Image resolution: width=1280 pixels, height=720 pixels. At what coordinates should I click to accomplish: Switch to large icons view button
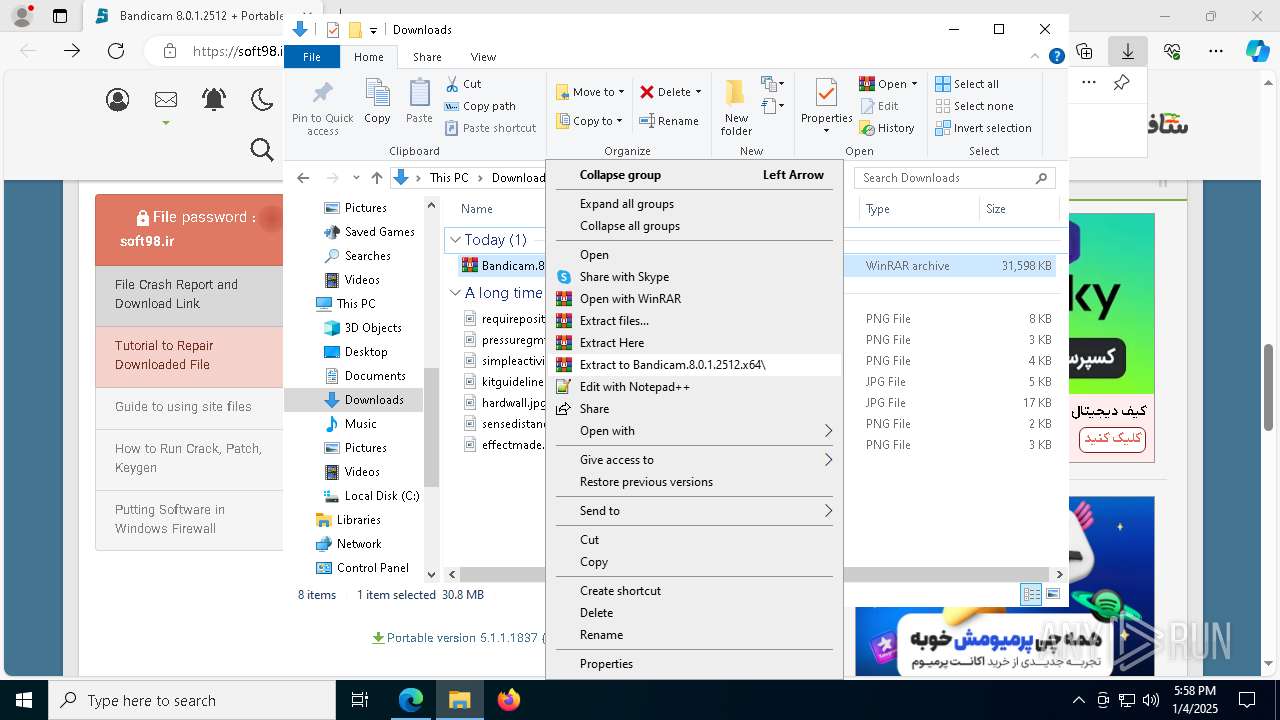coord(1052,595)
